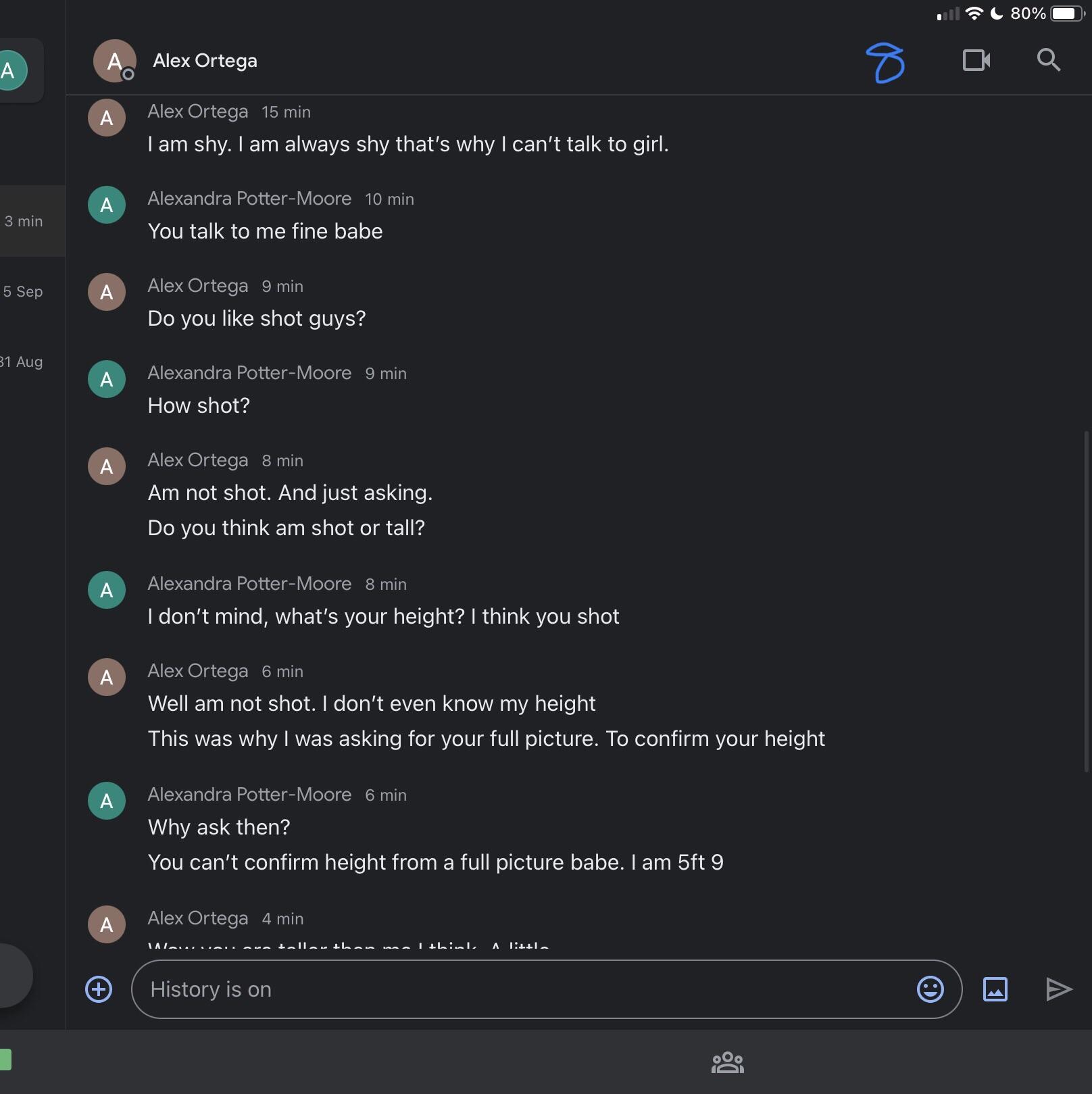Open the chat marked 3 min ago
1092x1094 pixels.
tap(27, 221)
